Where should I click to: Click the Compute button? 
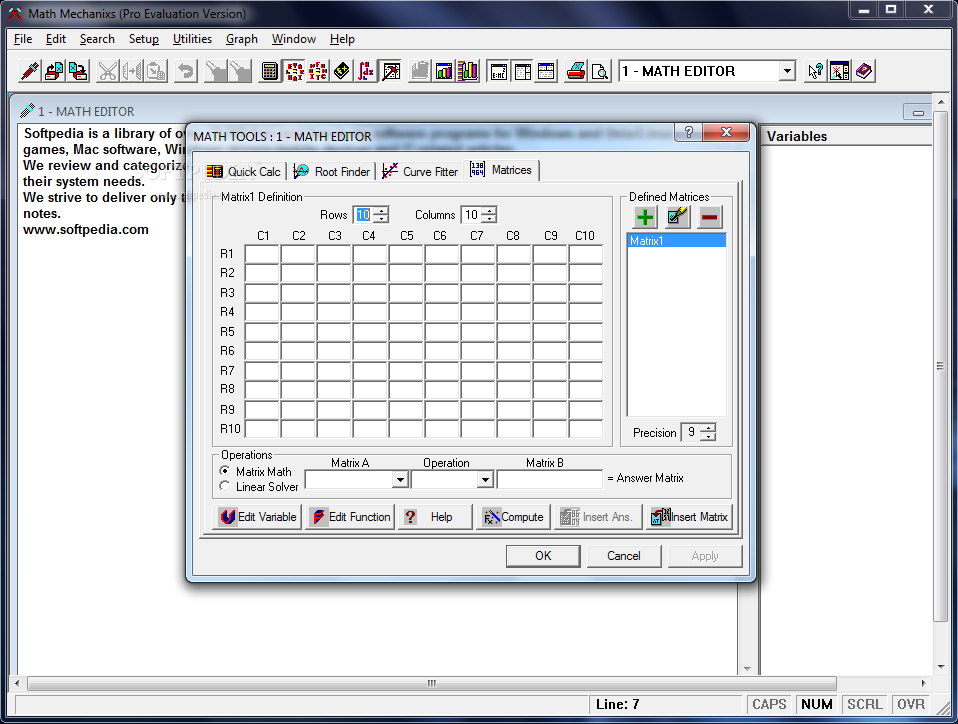[513, 517]
